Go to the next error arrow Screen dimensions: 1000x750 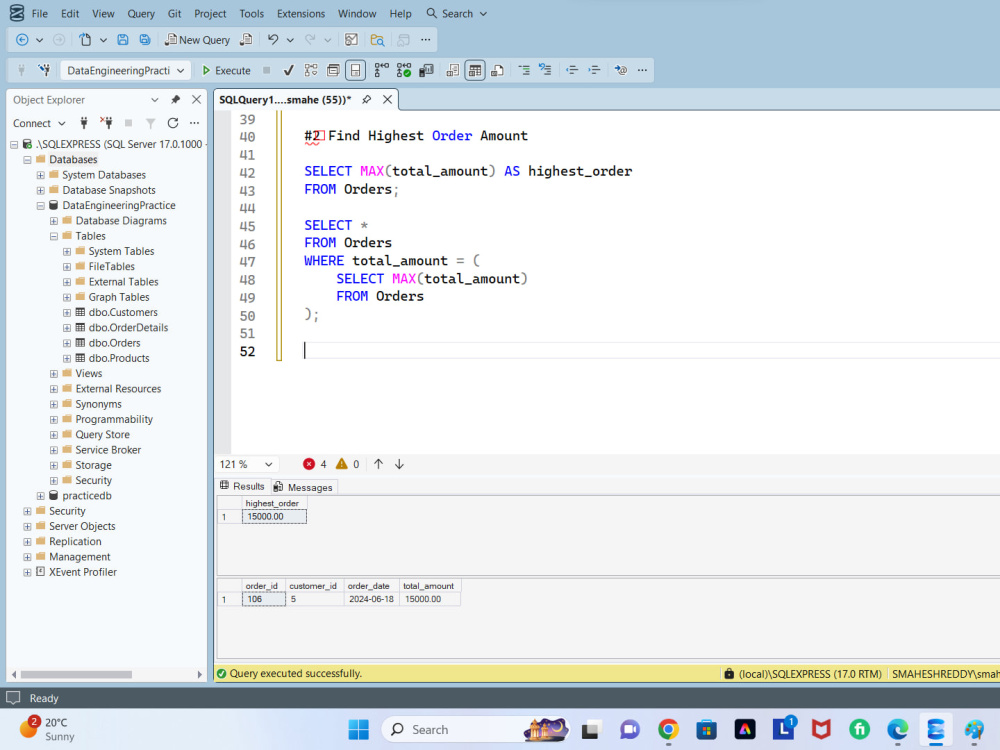tap(399, 464)
